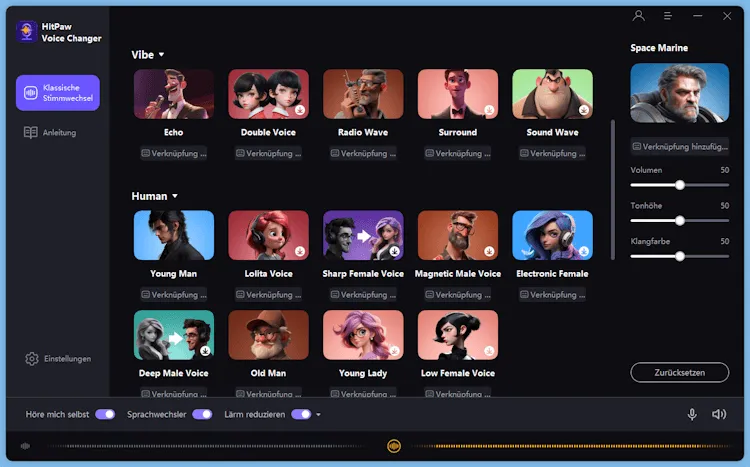Click the Tonhöhe slider handle
This screenshot has height=467, width=750.
pos(680,220)
